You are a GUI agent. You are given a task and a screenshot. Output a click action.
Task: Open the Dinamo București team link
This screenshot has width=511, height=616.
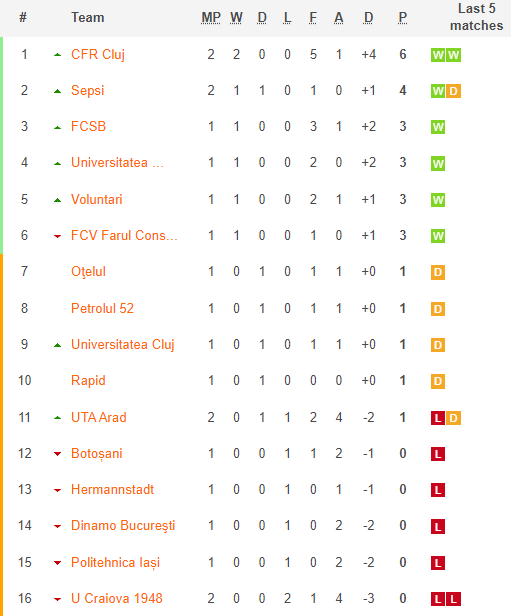(x=123, y=526)
